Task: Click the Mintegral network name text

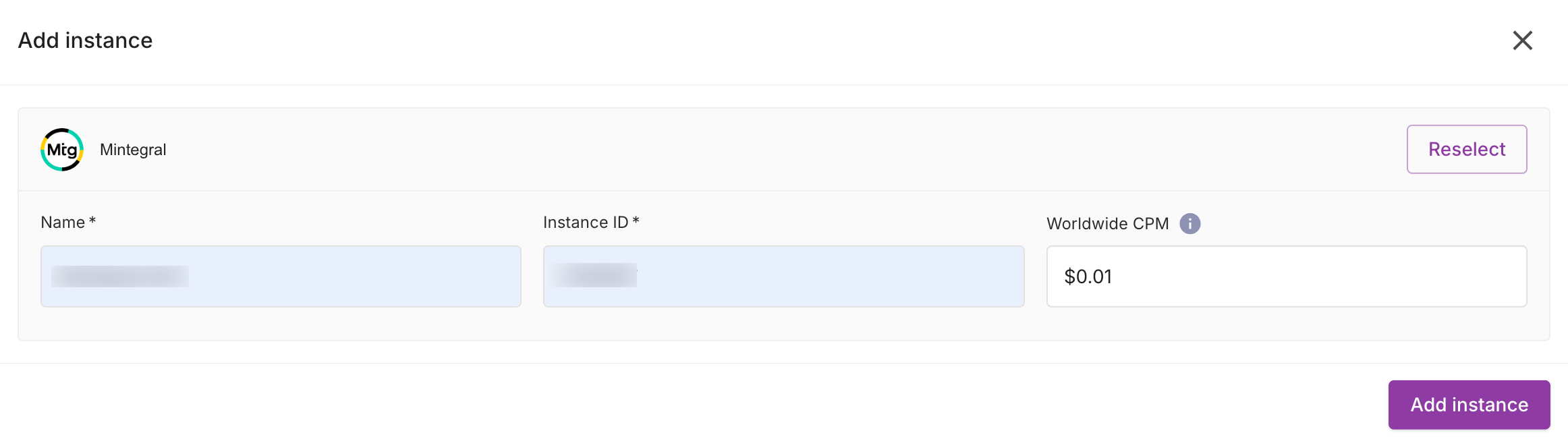Action: 133,150
